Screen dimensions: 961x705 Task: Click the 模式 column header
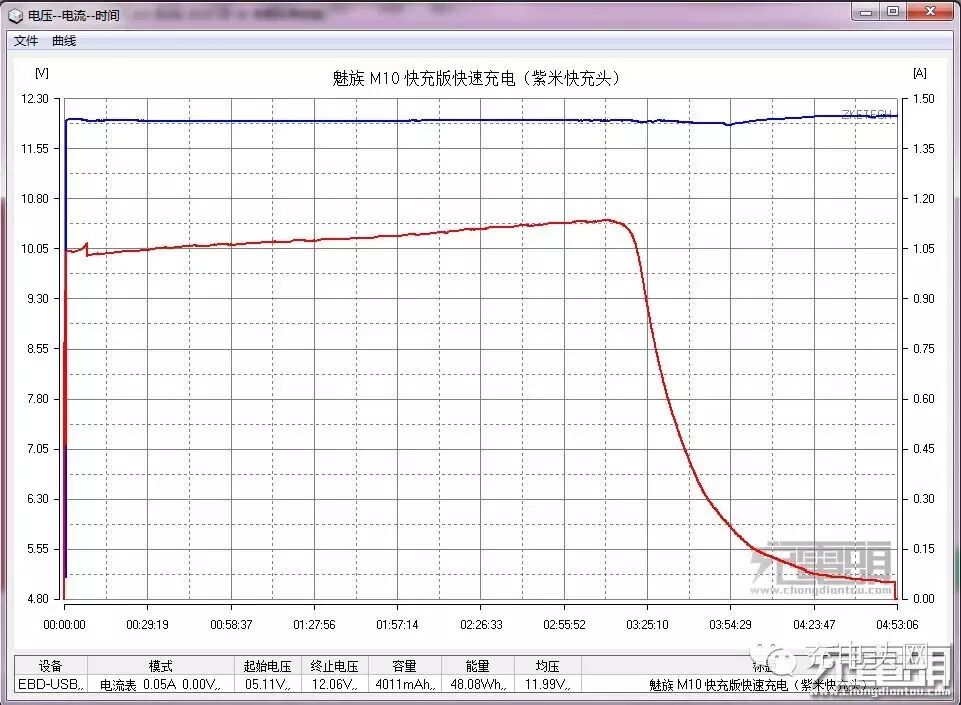pos(161,666)
